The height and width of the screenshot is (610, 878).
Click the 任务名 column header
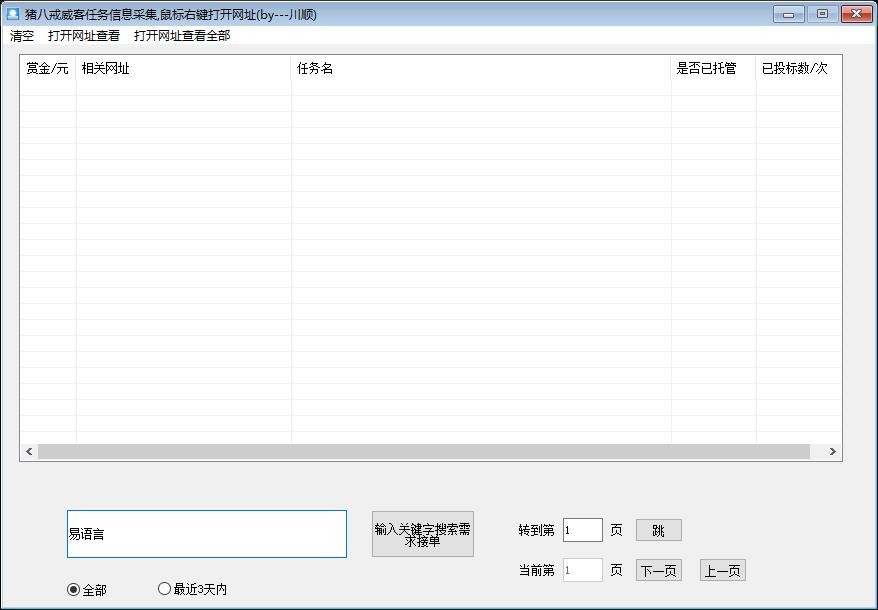pyautogui.click(x=481, y=68)
